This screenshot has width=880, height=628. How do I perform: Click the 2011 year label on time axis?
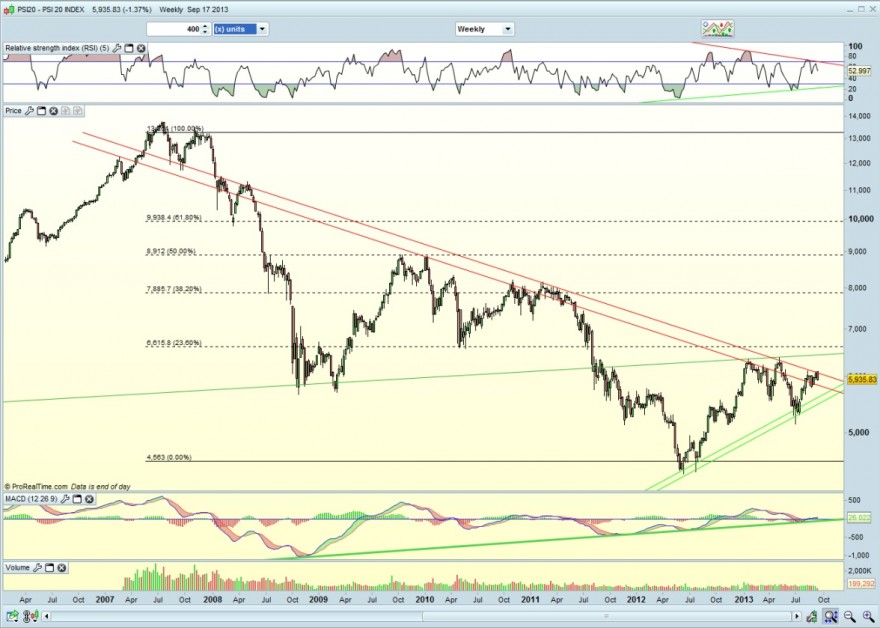pos(530,599)
